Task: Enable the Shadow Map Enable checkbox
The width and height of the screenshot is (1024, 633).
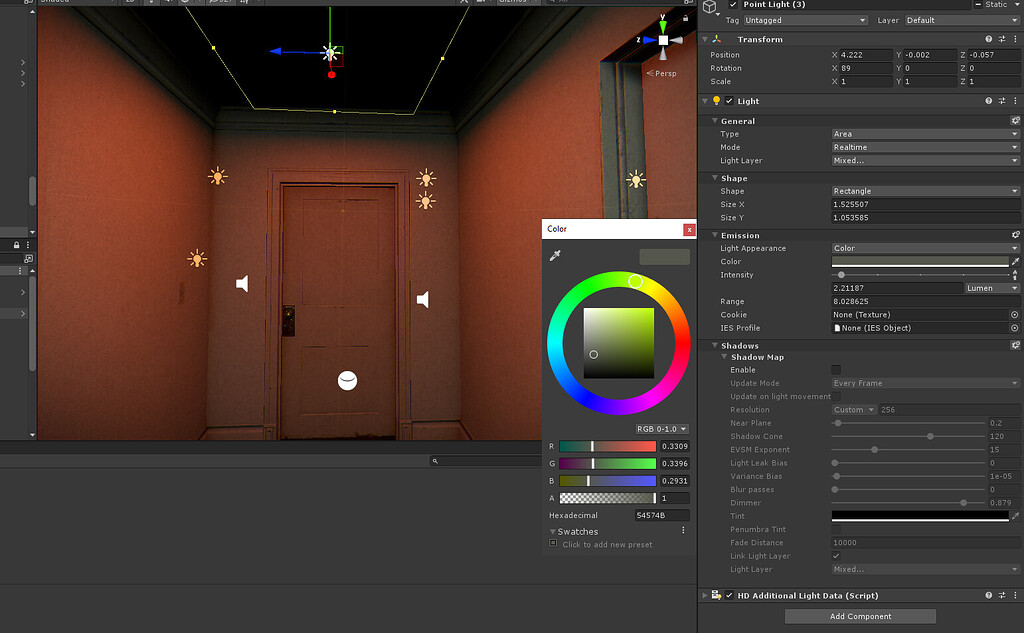Action: pyautogui.click(x=836, y=369)
